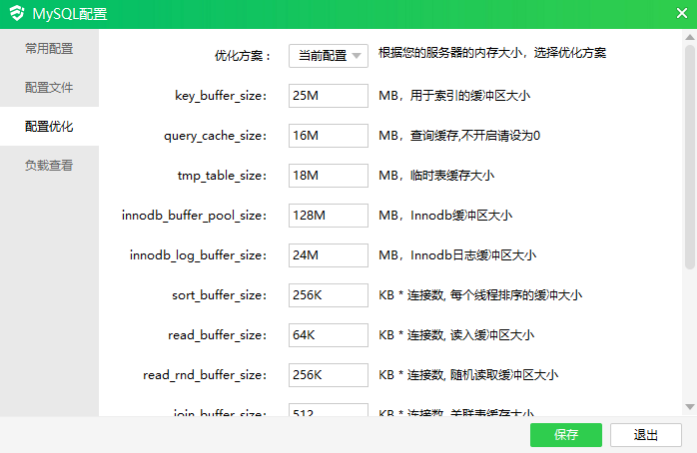Click the 优化方案 label
This screenshot has height=453, width=697.
click(243, 56)
